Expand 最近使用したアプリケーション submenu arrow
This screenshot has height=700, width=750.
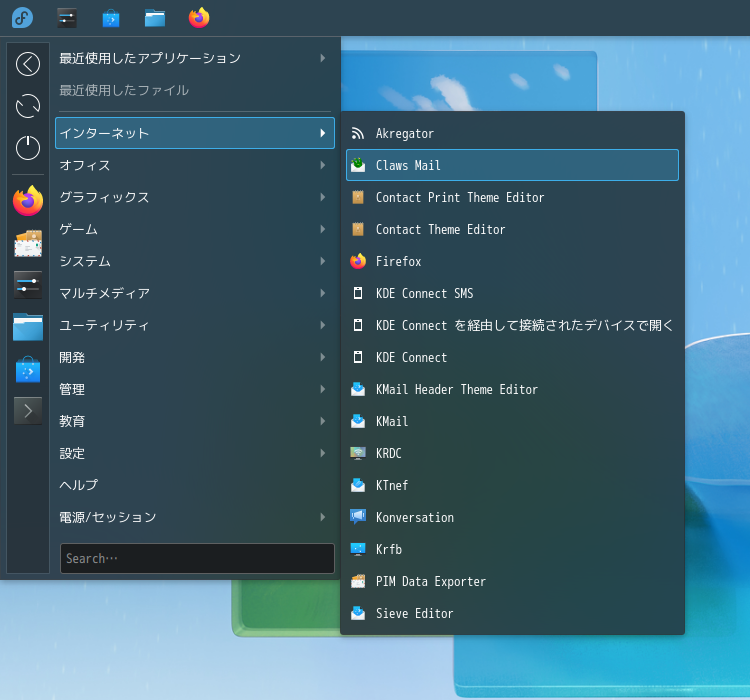tap(323, 58)
